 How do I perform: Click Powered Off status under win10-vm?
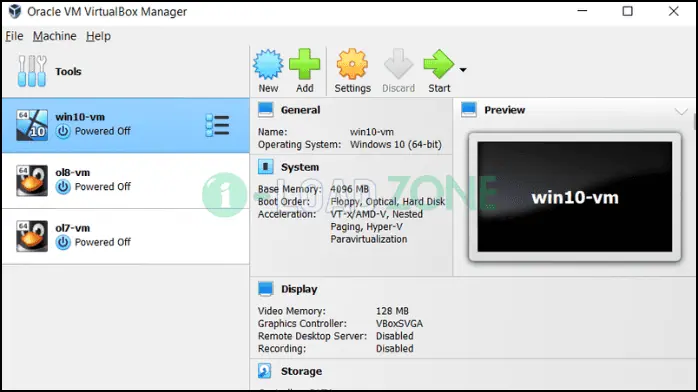coord(103,131)
